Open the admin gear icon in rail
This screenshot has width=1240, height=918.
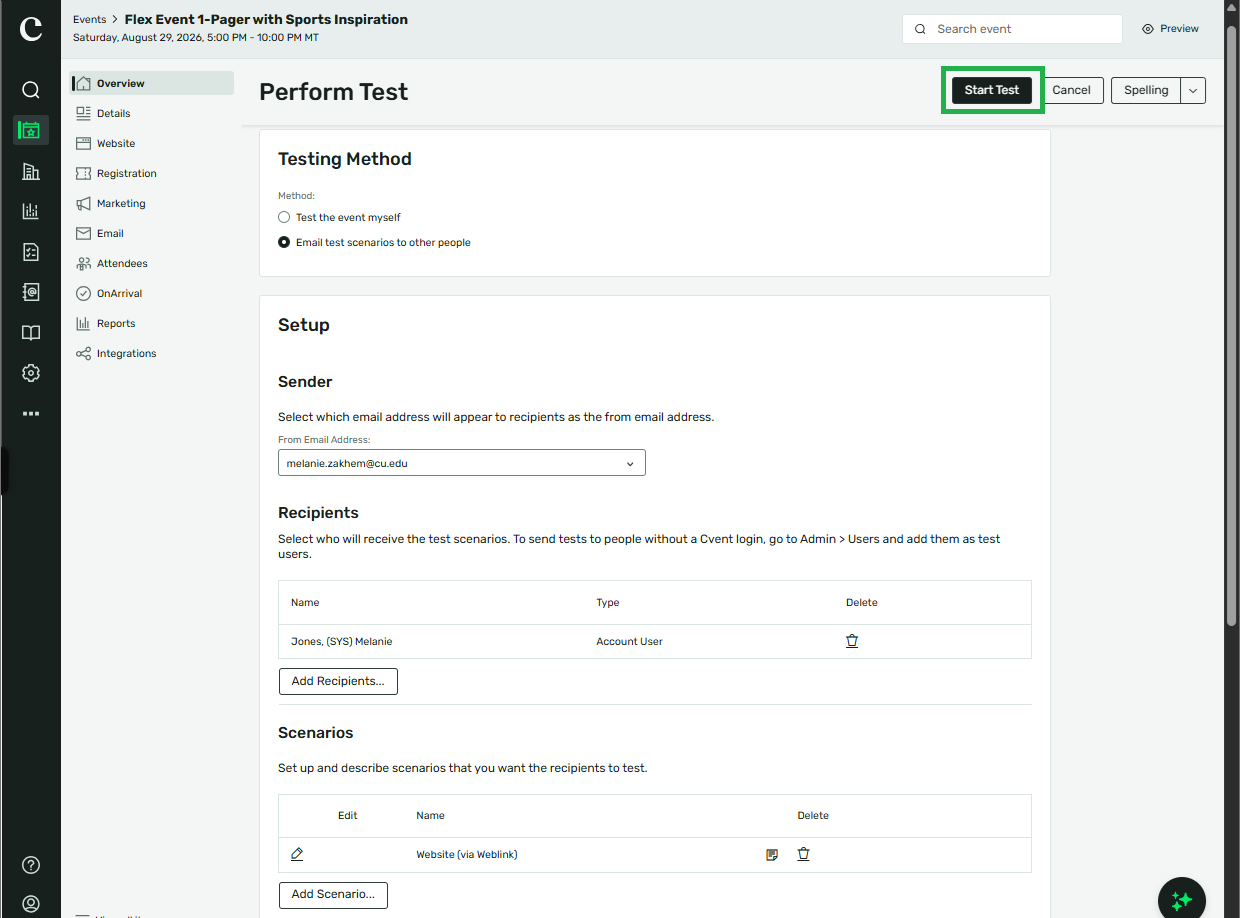[31, 373]
